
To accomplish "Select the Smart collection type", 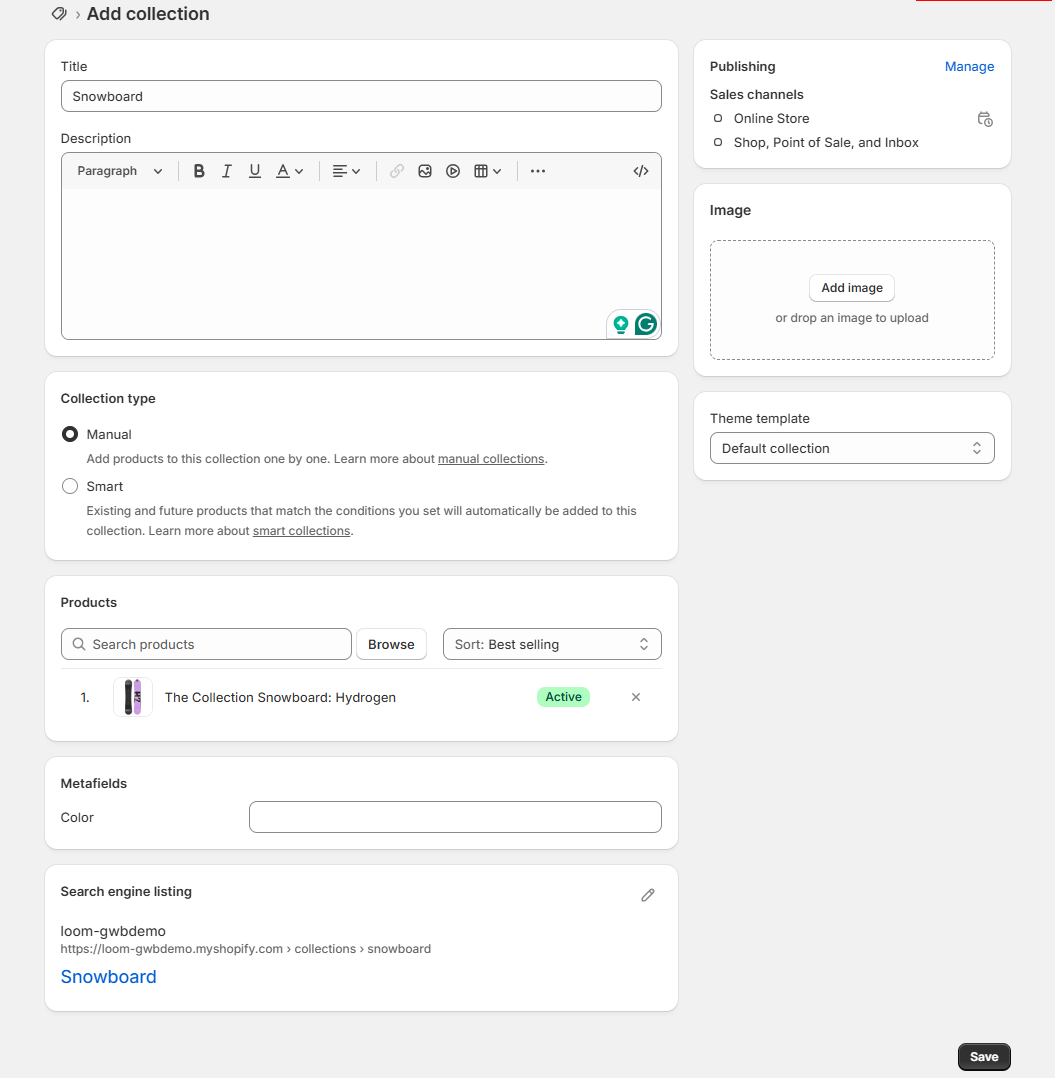I will click(x=70, y=487).
